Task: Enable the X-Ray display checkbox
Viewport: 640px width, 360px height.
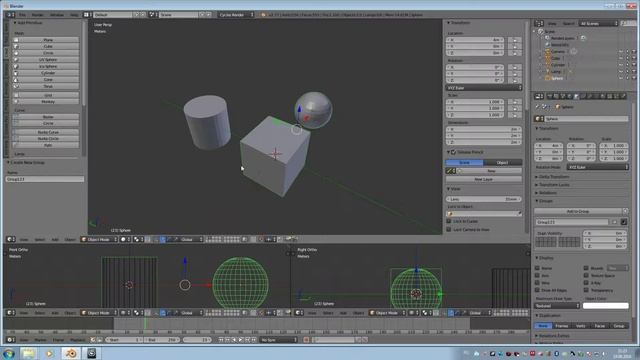Action: click(586, 283)
